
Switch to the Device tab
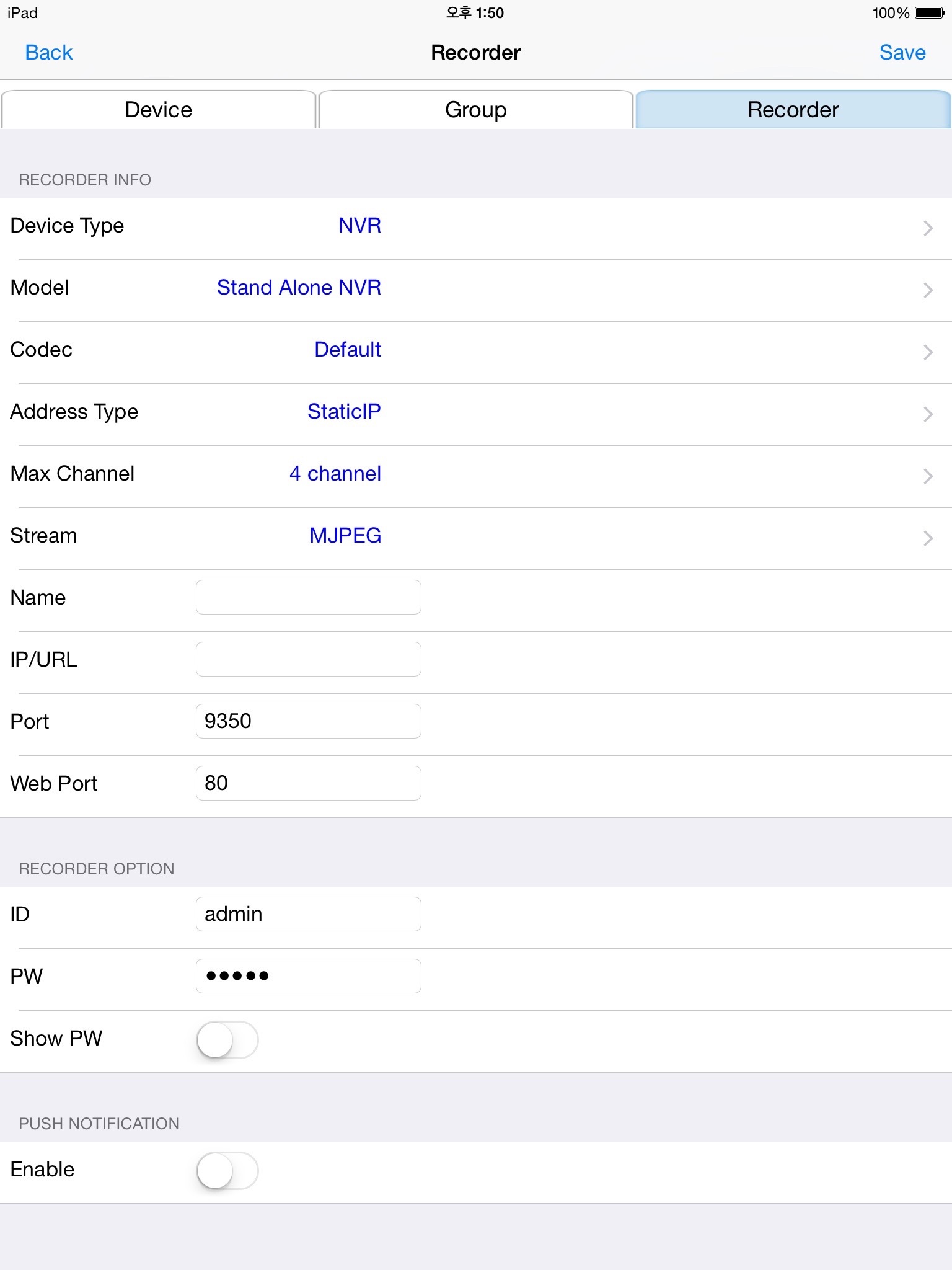tap(159, 110)
